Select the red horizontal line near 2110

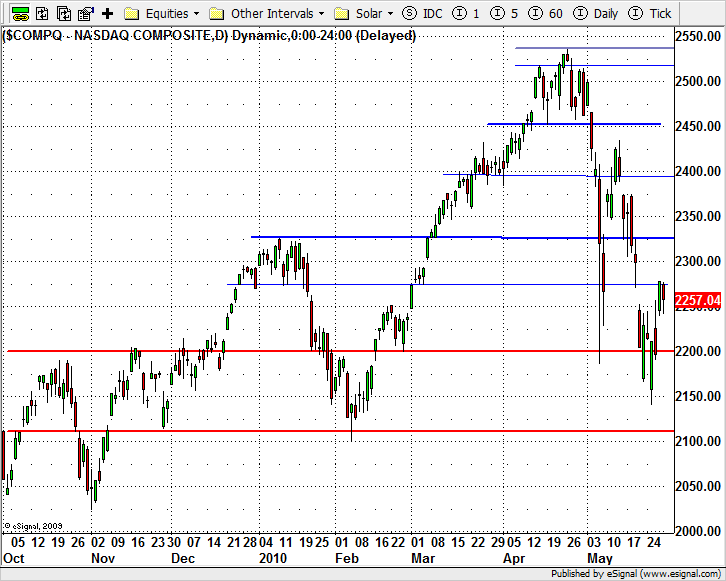pyautogui.click(x=340, y=431)
